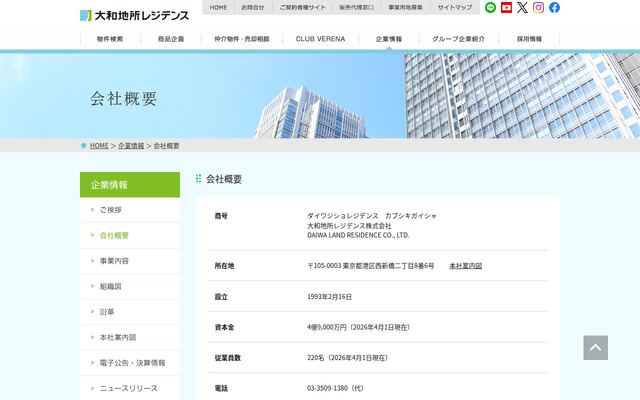Screen dimensions: 640x400
Task: Select 仲介物件・売却相談 in main navigation
Action: [x=242, y=39]
